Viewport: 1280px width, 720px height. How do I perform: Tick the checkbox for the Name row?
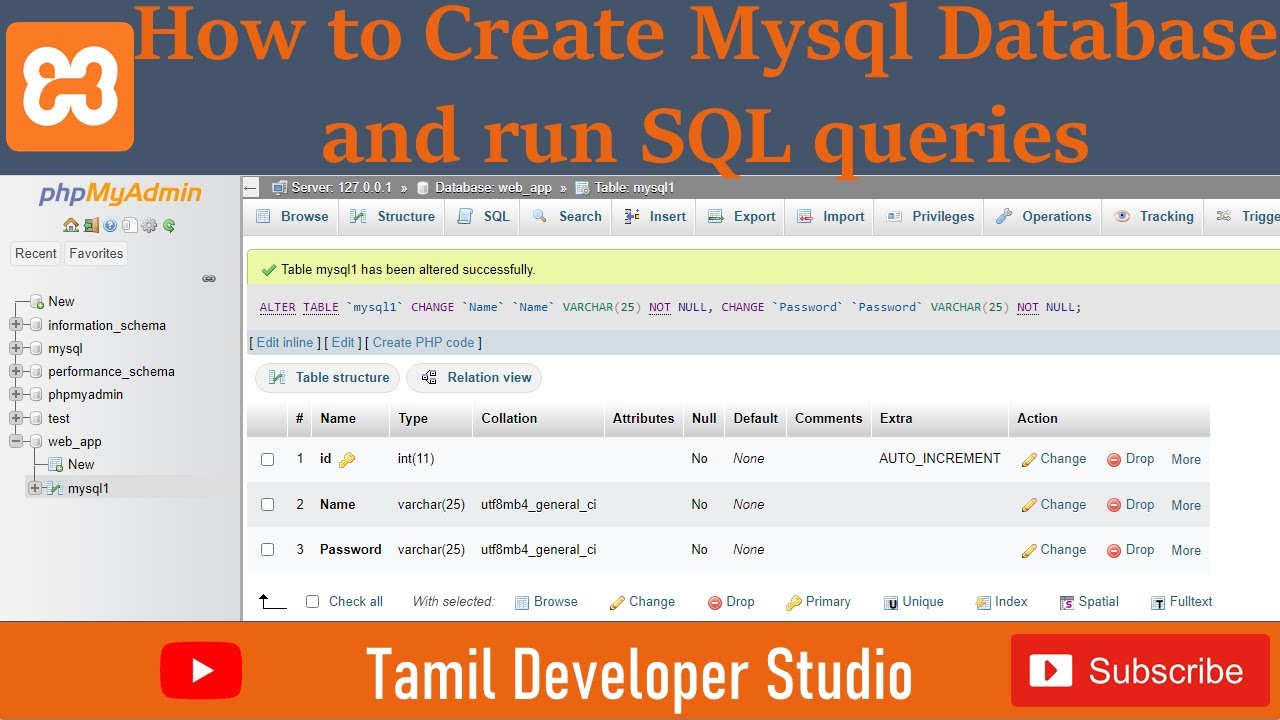pos(267,505)
